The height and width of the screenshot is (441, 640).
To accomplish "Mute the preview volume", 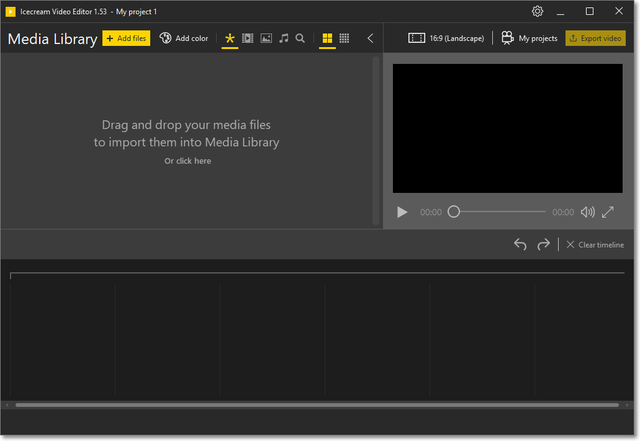I will click(x=587, y=212).
